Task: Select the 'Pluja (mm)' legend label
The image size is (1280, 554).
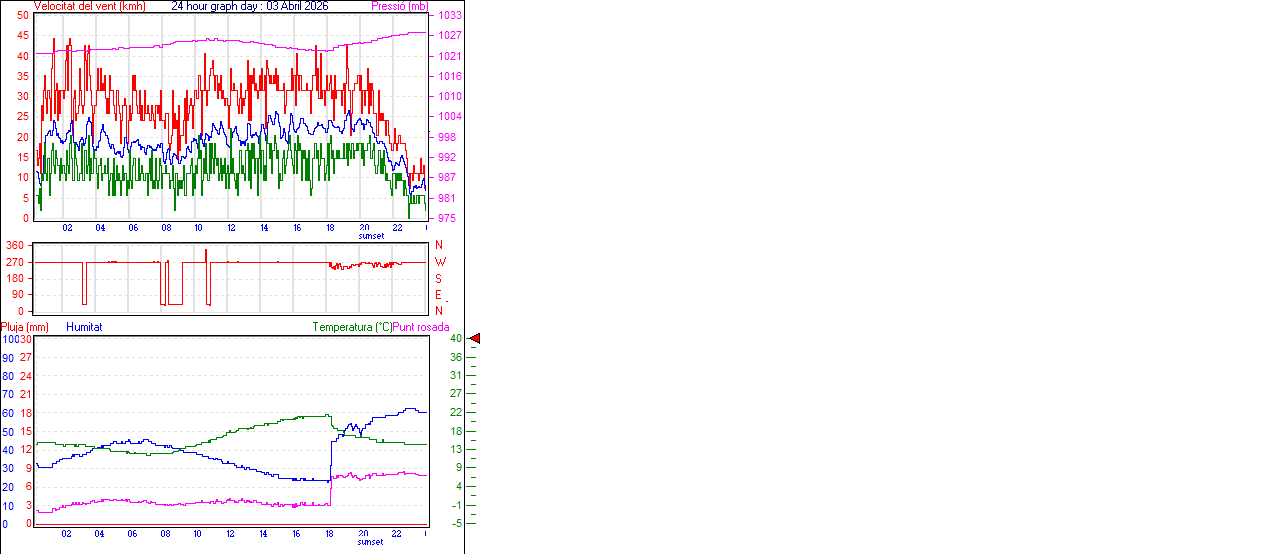Action: coord(25,327)
